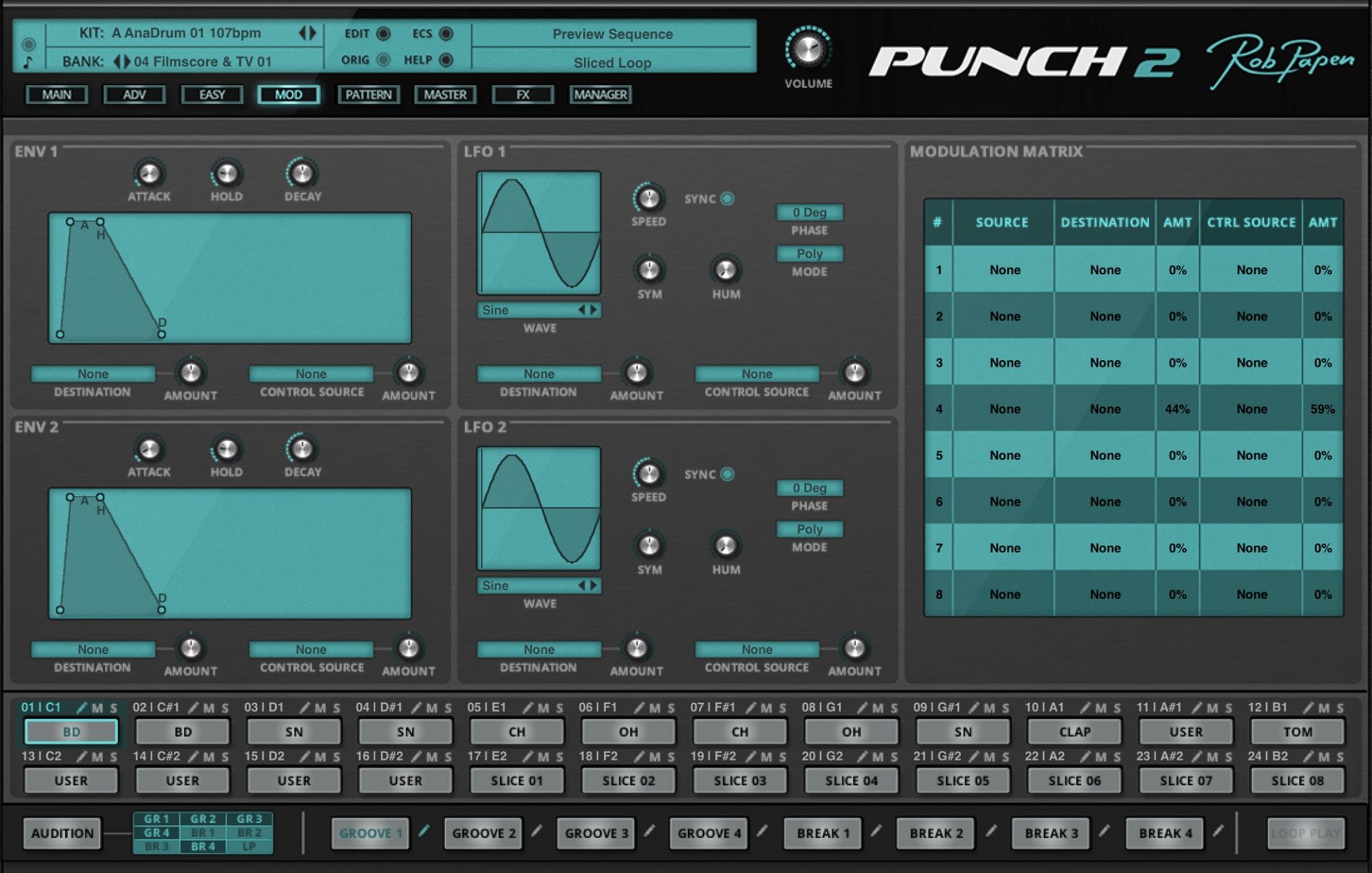
Task: Click the ENV 1 attack point handle
Action: (69, 222)
